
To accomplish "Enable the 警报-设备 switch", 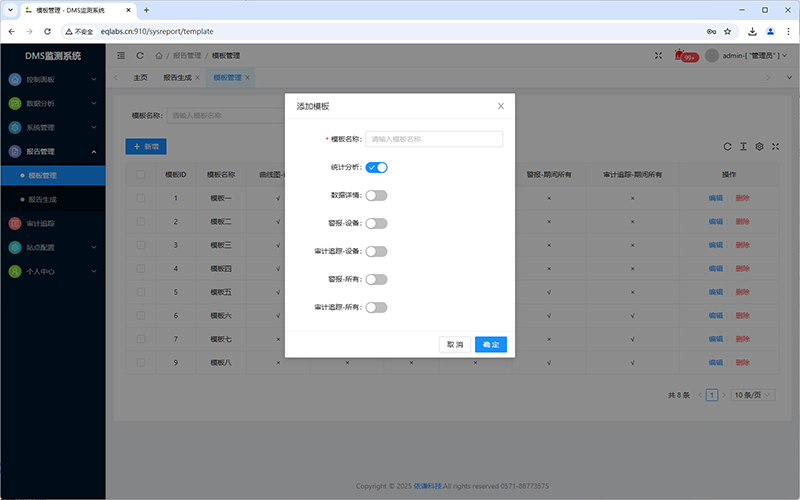I will point(376,223).
